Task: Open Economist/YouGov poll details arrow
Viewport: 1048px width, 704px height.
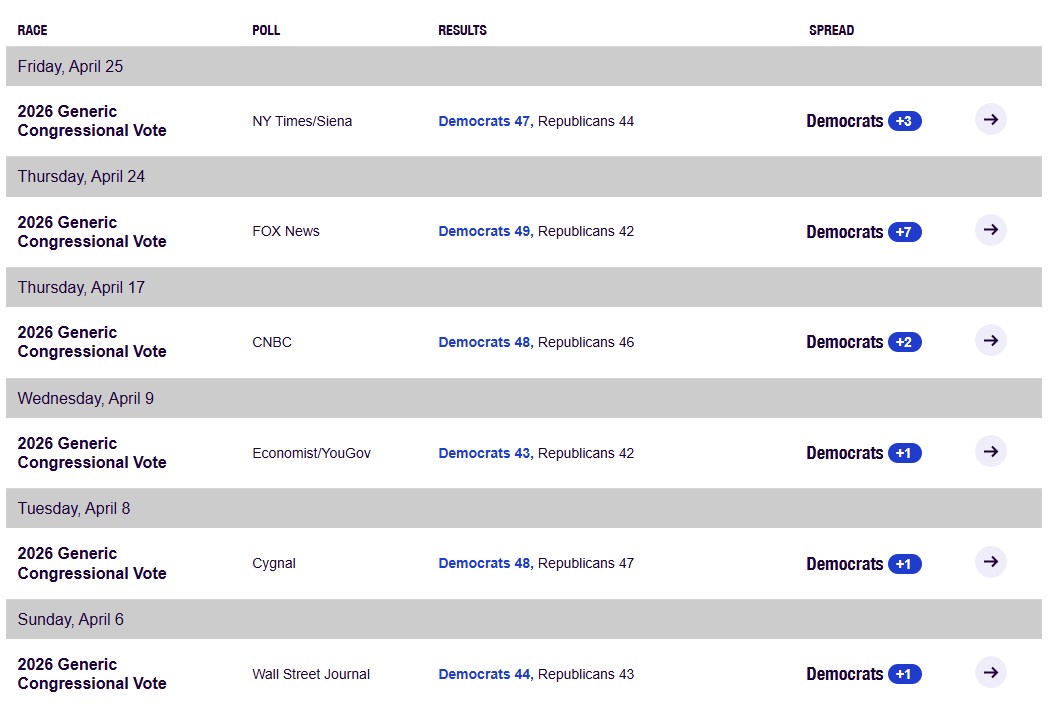Action: pos(991,451)
